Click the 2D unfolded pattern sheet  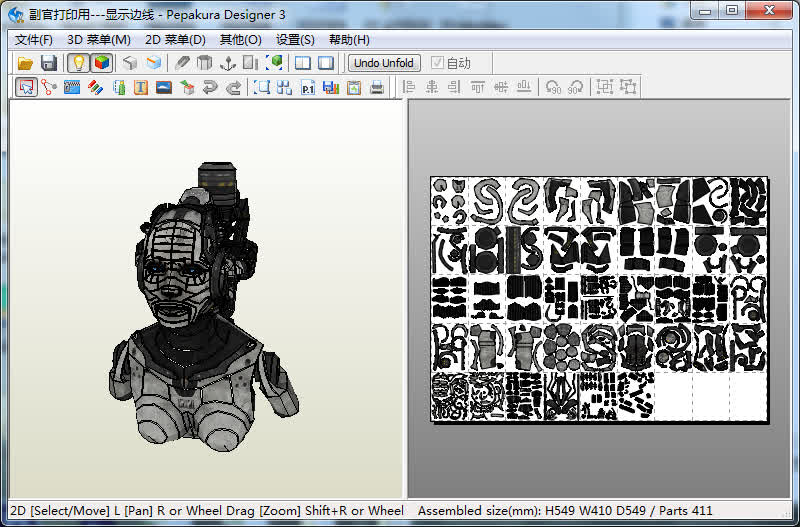coord(599,299)
